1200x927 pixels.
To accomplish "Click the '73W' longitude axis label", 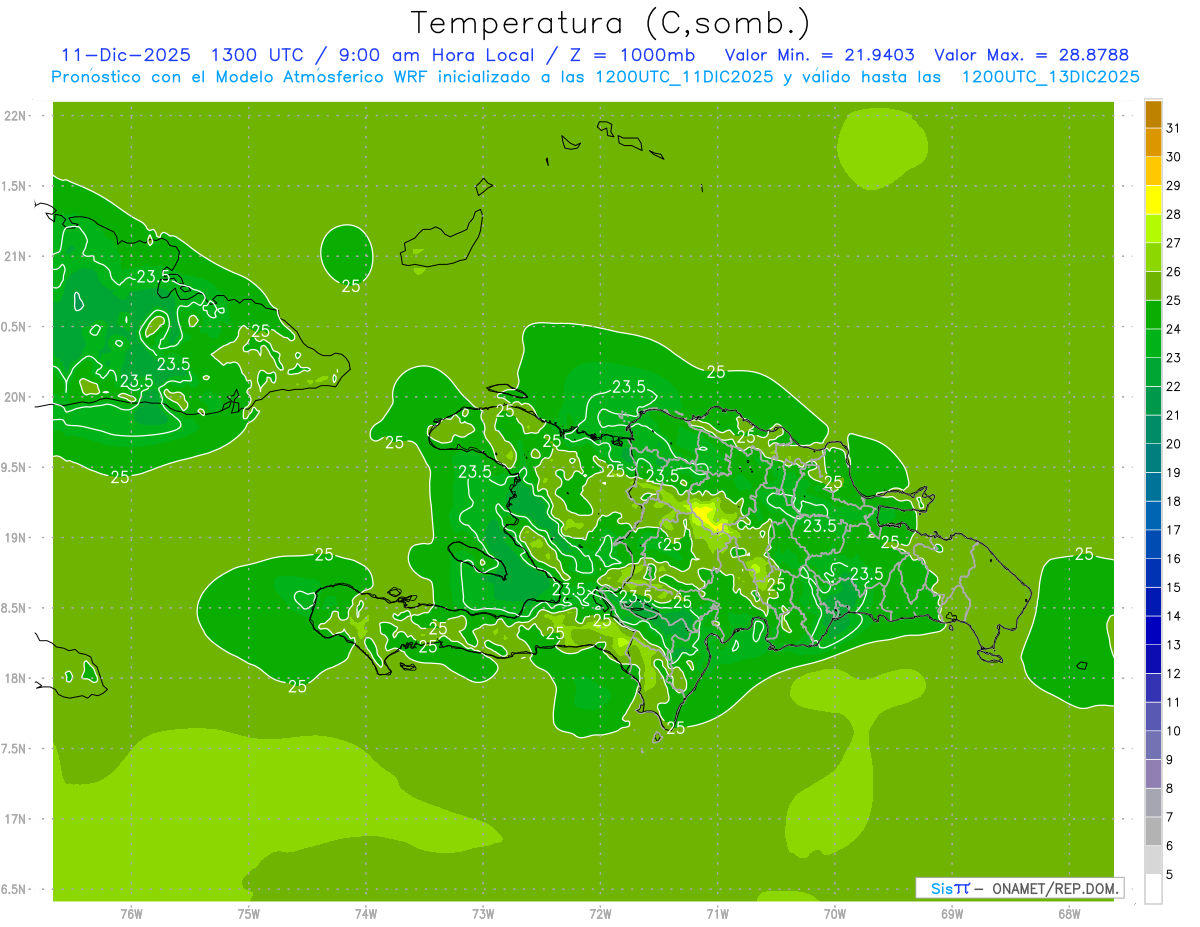I will pos(483,913).
